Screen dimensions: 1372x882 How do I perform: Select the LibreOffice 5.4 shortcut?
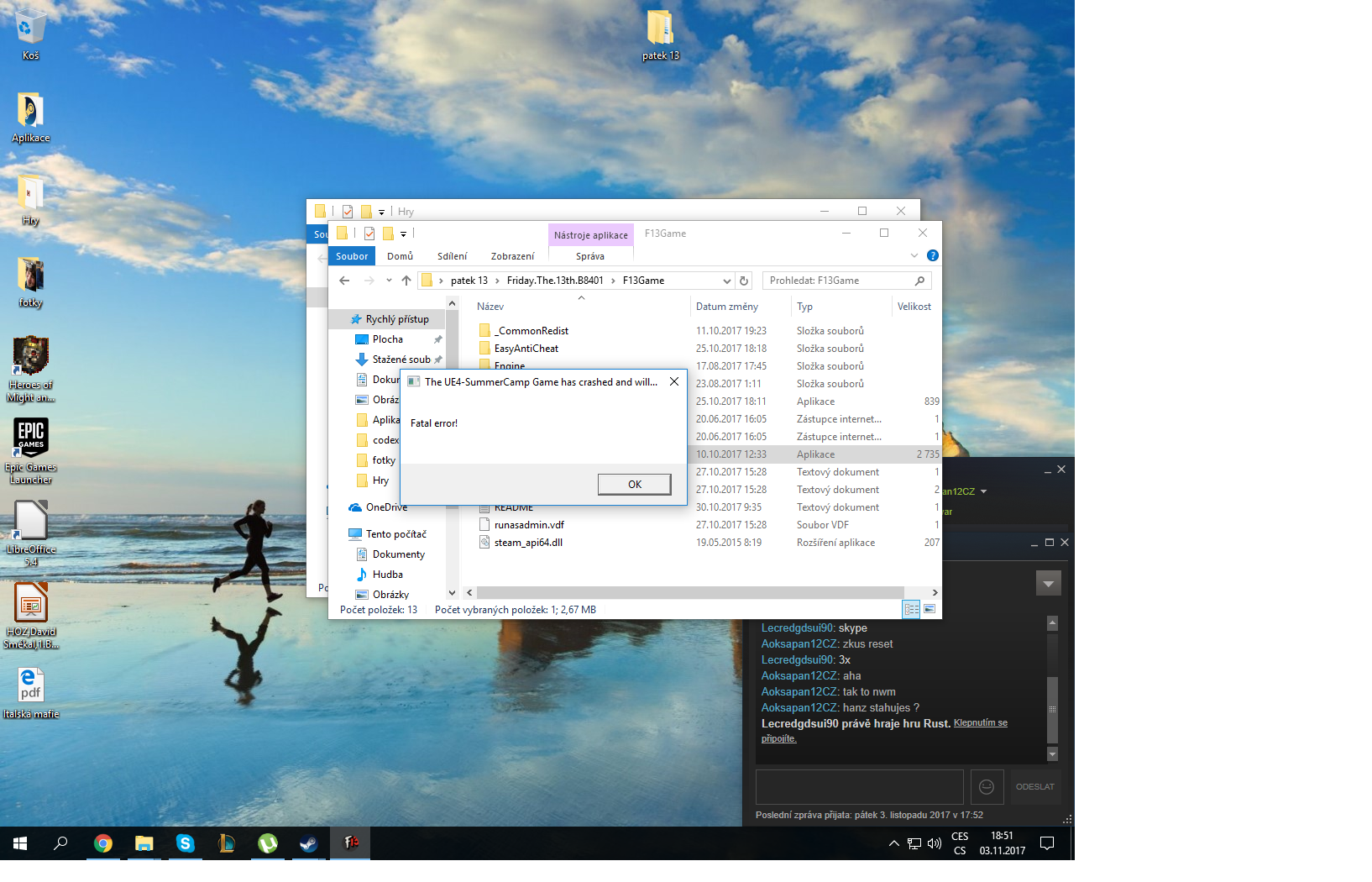pyautogui.click(x=30, y=533)
